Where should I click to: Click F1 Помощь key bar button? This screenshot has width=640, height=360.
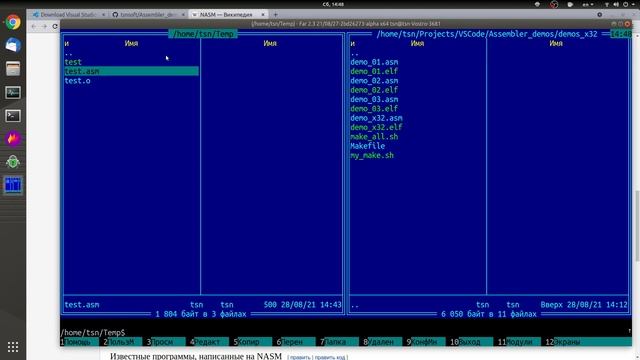[79, 342]
